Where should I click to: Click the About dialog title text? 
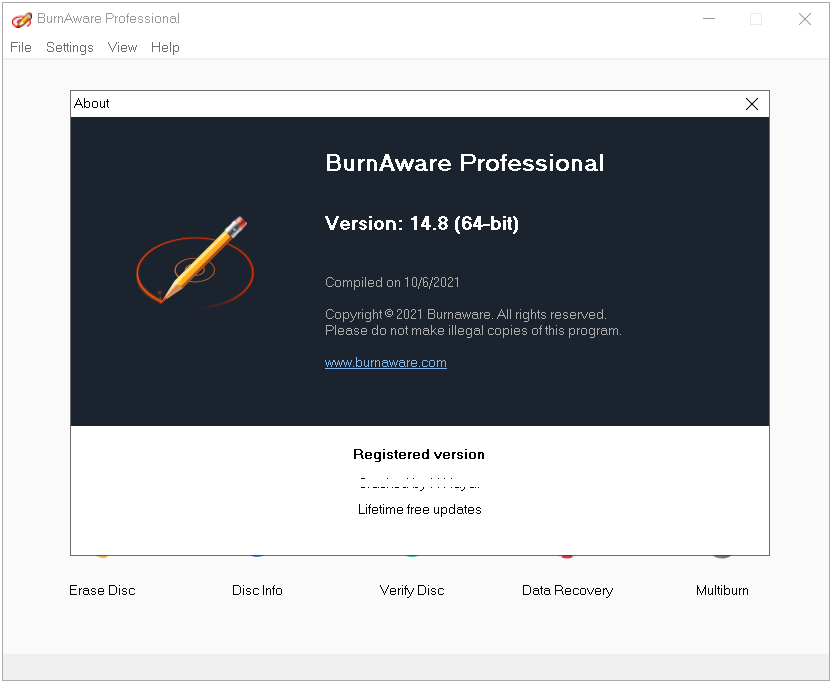click(92, 103)
